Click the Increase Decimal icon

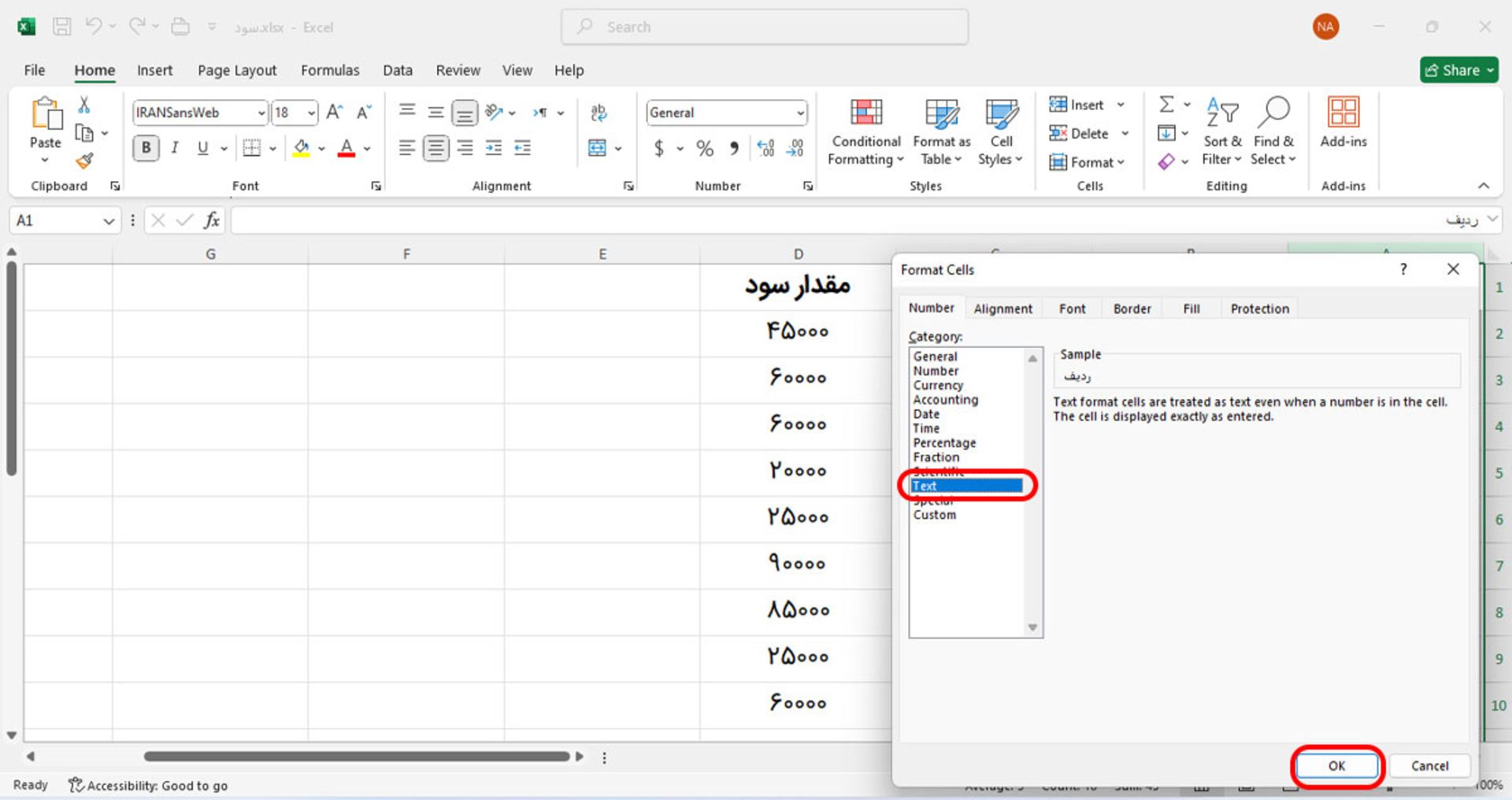click(x=766, y=148)
